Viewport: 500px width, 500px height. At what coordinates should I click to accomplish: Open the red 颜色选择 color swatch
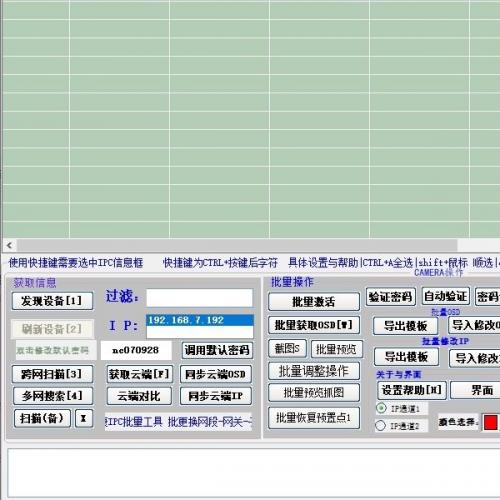tap(491, 422)
